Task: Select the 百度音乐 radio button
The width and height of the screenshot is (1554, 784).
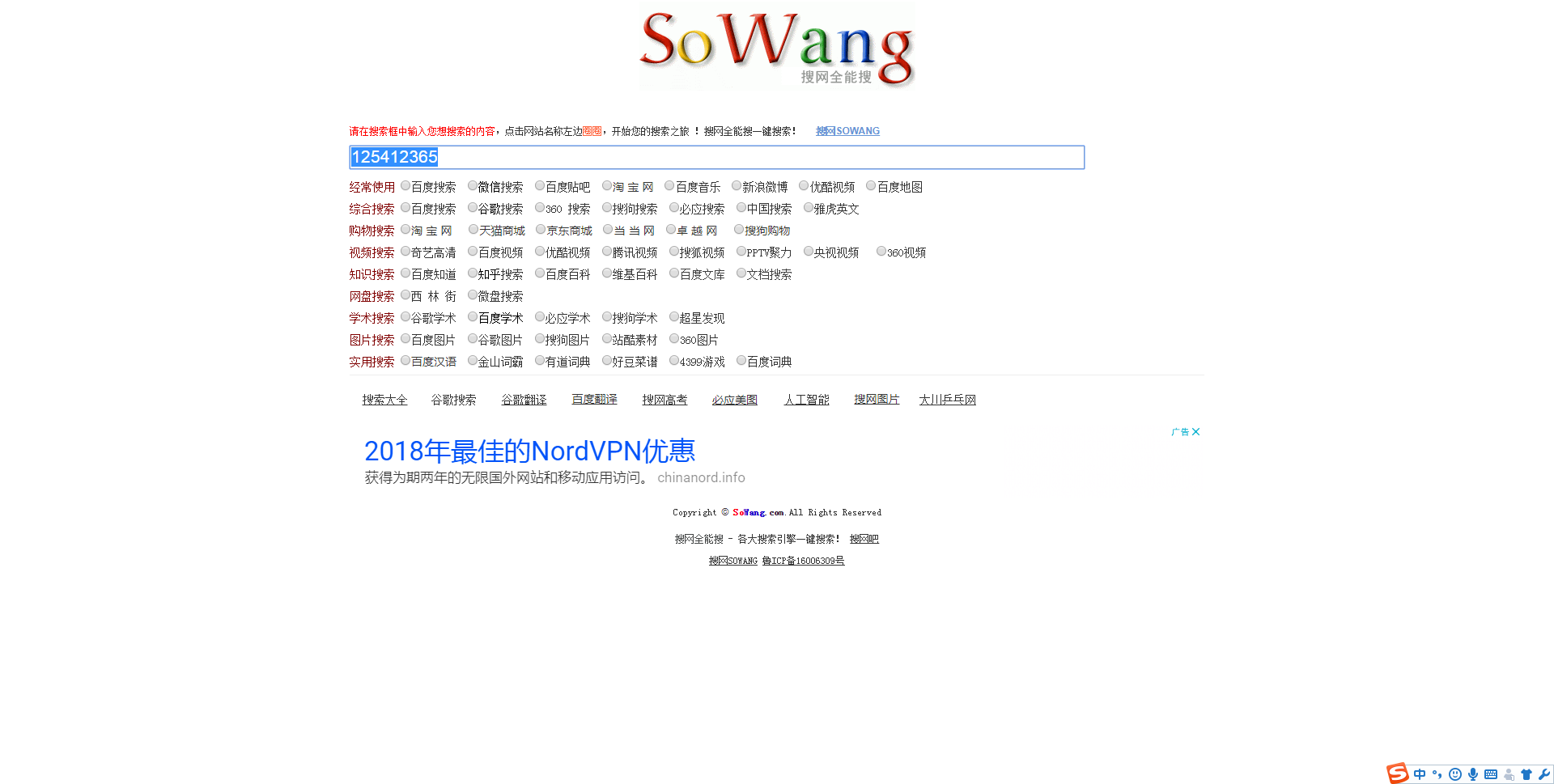Action: 669,186
